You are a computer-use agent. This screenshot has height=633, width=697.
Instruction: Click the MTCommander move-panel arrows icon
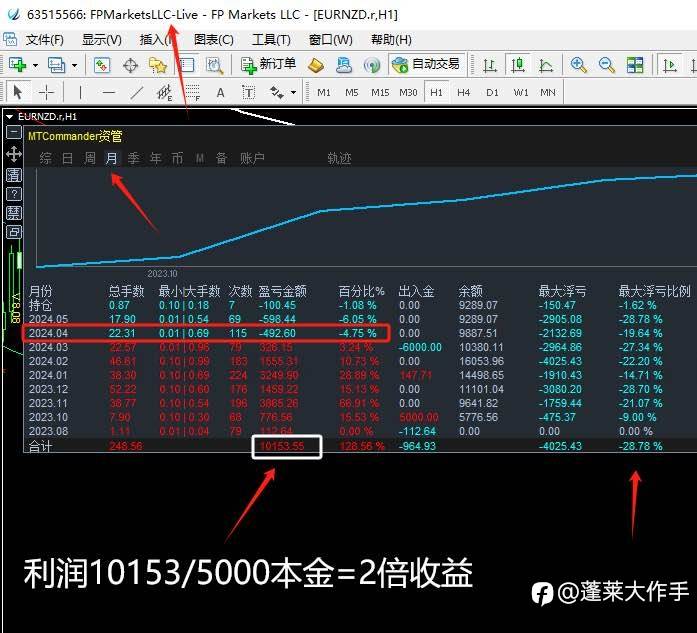pyautogui.click(x=13, y=154)
